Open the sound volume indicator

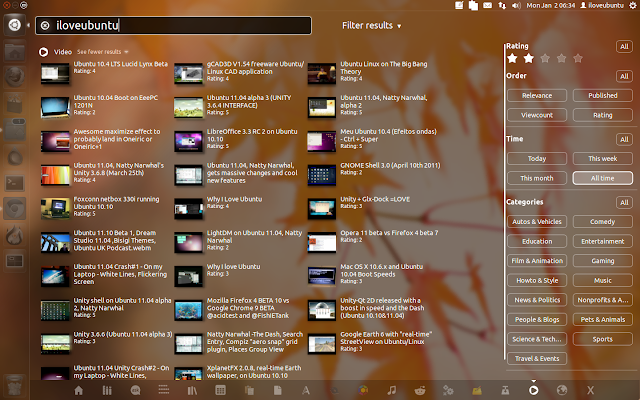coord(516,5)
